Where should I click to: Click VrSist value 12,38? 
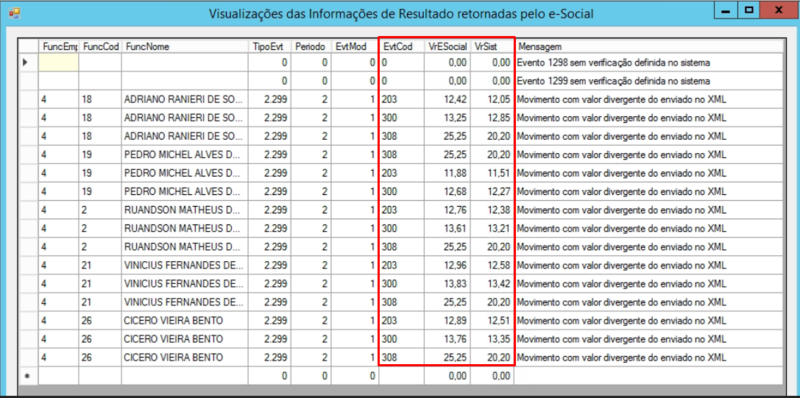(498, 210)
